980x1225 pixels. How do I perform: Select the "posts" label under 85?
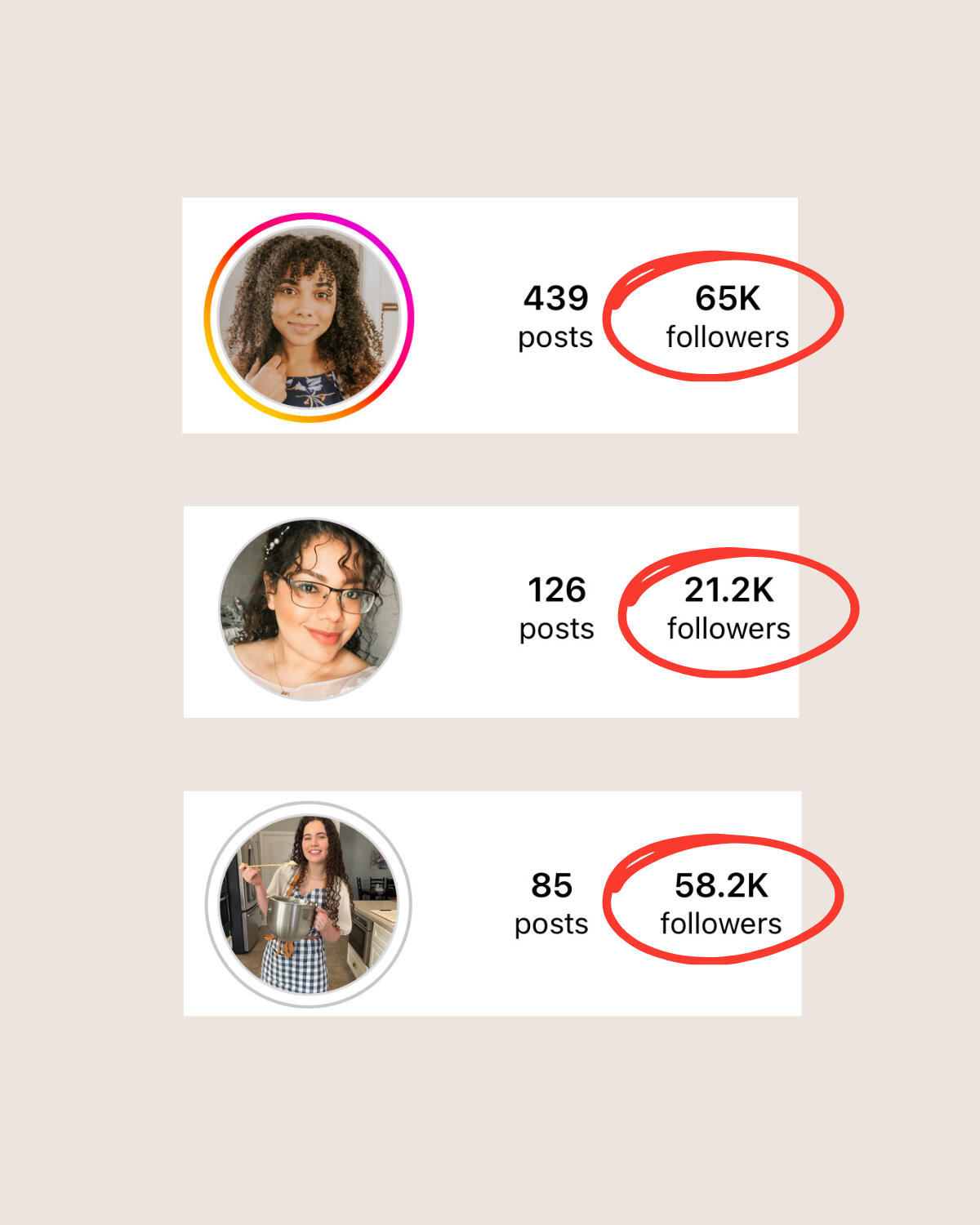551,924
